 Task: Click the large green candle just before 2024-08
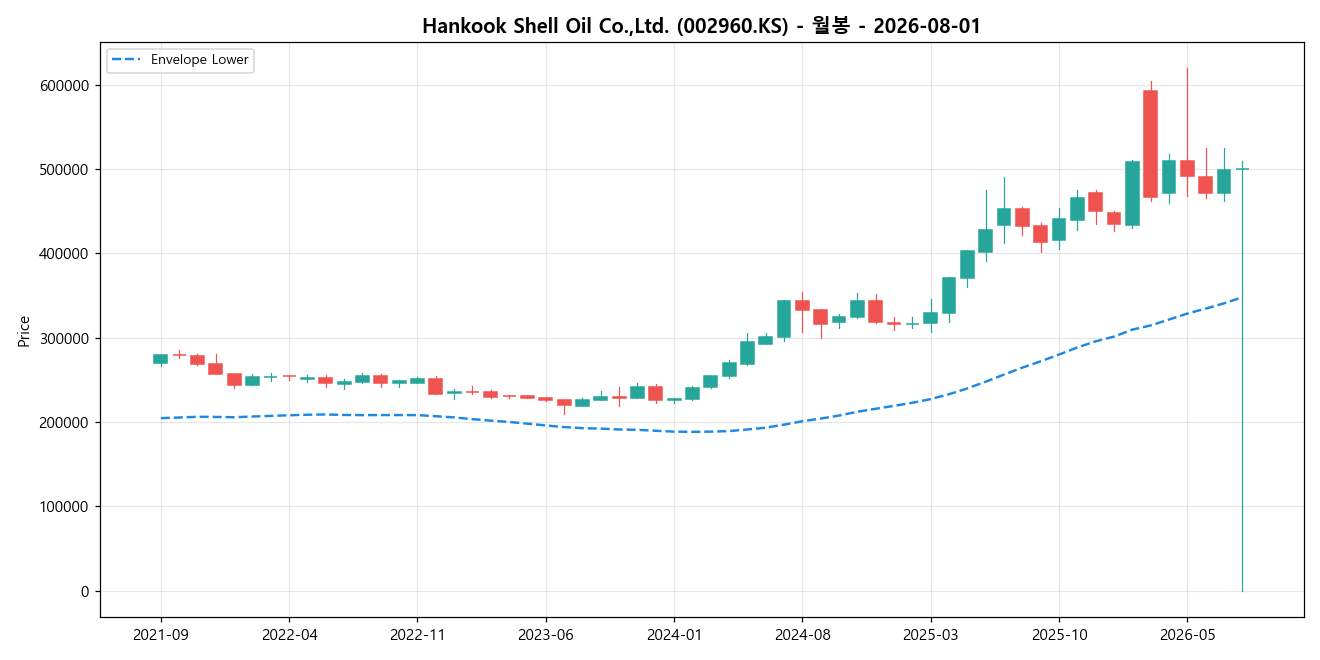pos(784,319)
